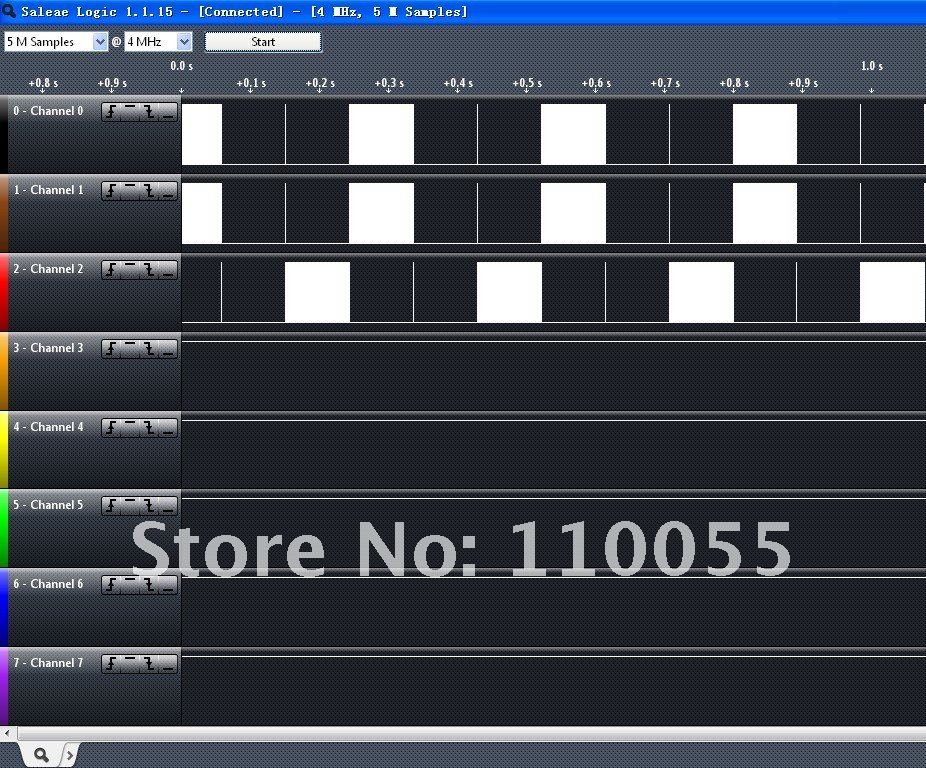The image size is (926, 768).
Task: Click the green color strip of Channel 5
Action: [4, 529]
